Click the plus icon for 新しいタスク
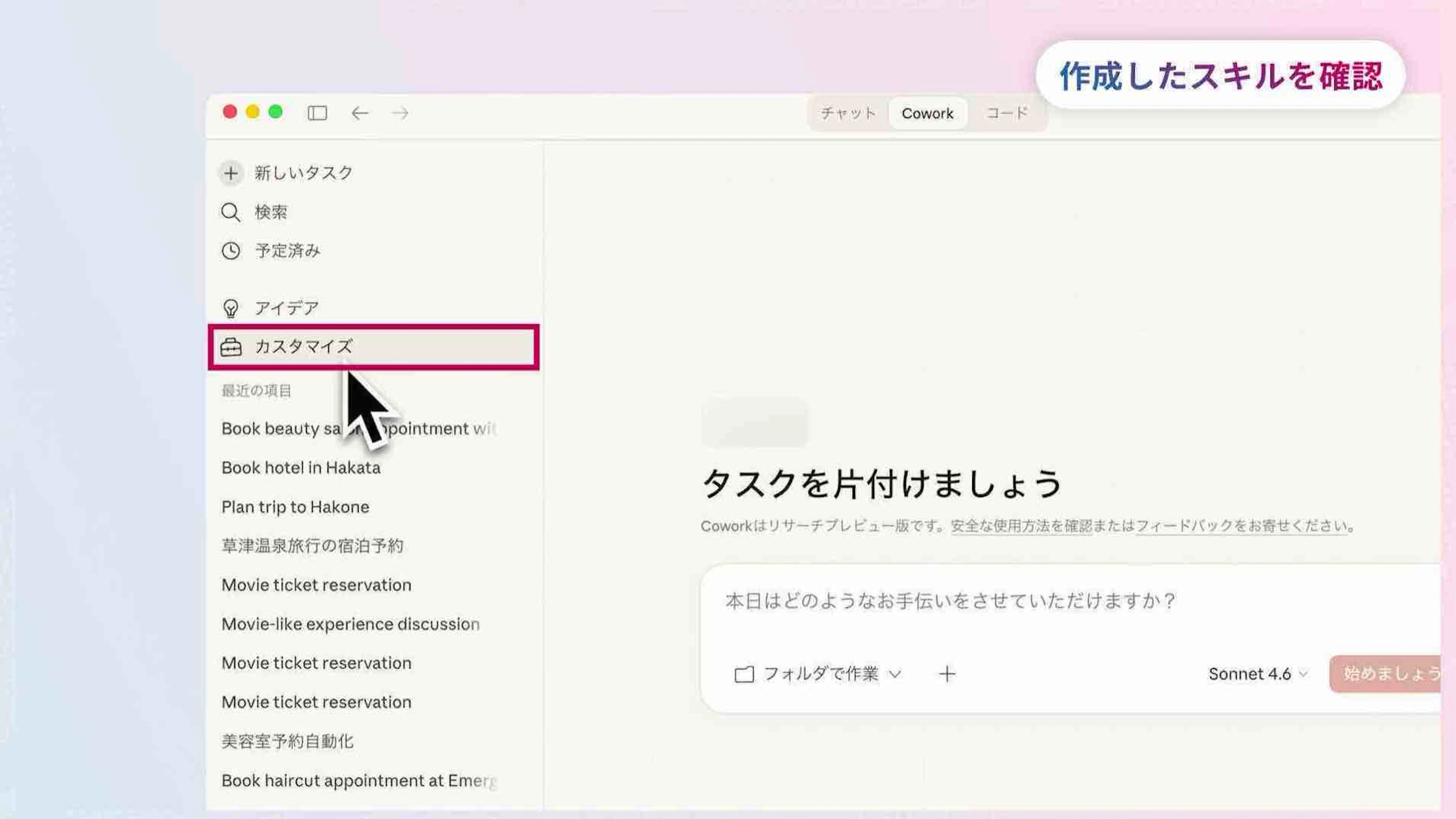Screen dimensions: 1456x819 231,173
